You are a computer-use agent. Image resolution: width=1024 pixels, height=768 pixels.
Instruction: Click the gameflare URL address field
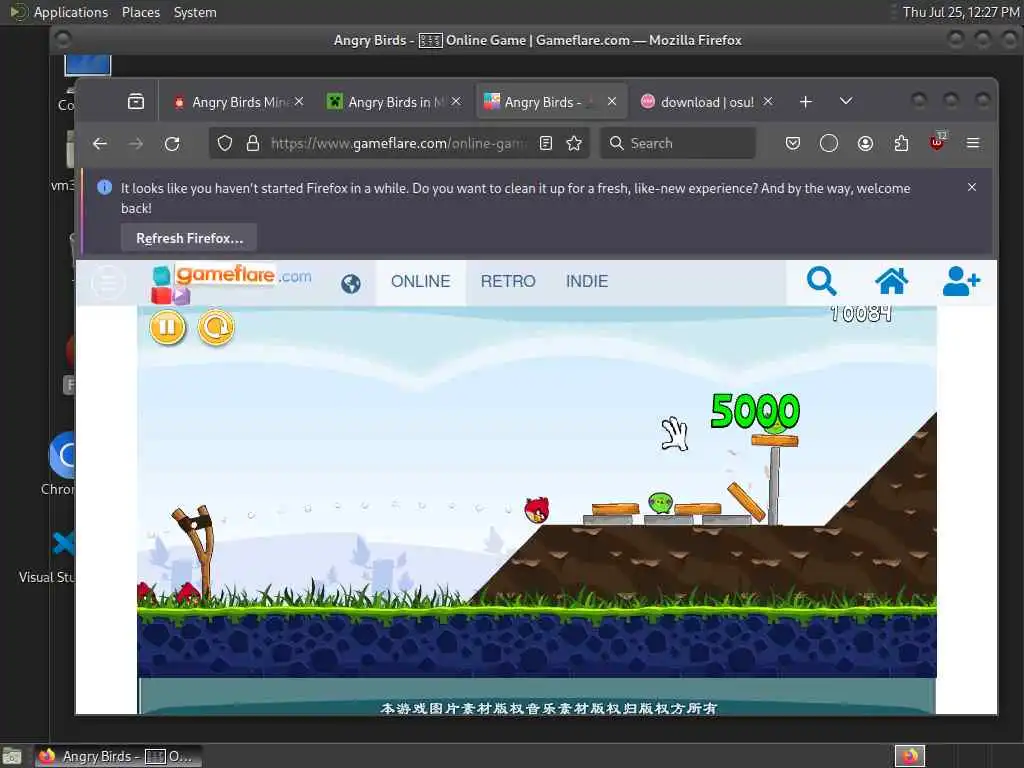[399, 143]
